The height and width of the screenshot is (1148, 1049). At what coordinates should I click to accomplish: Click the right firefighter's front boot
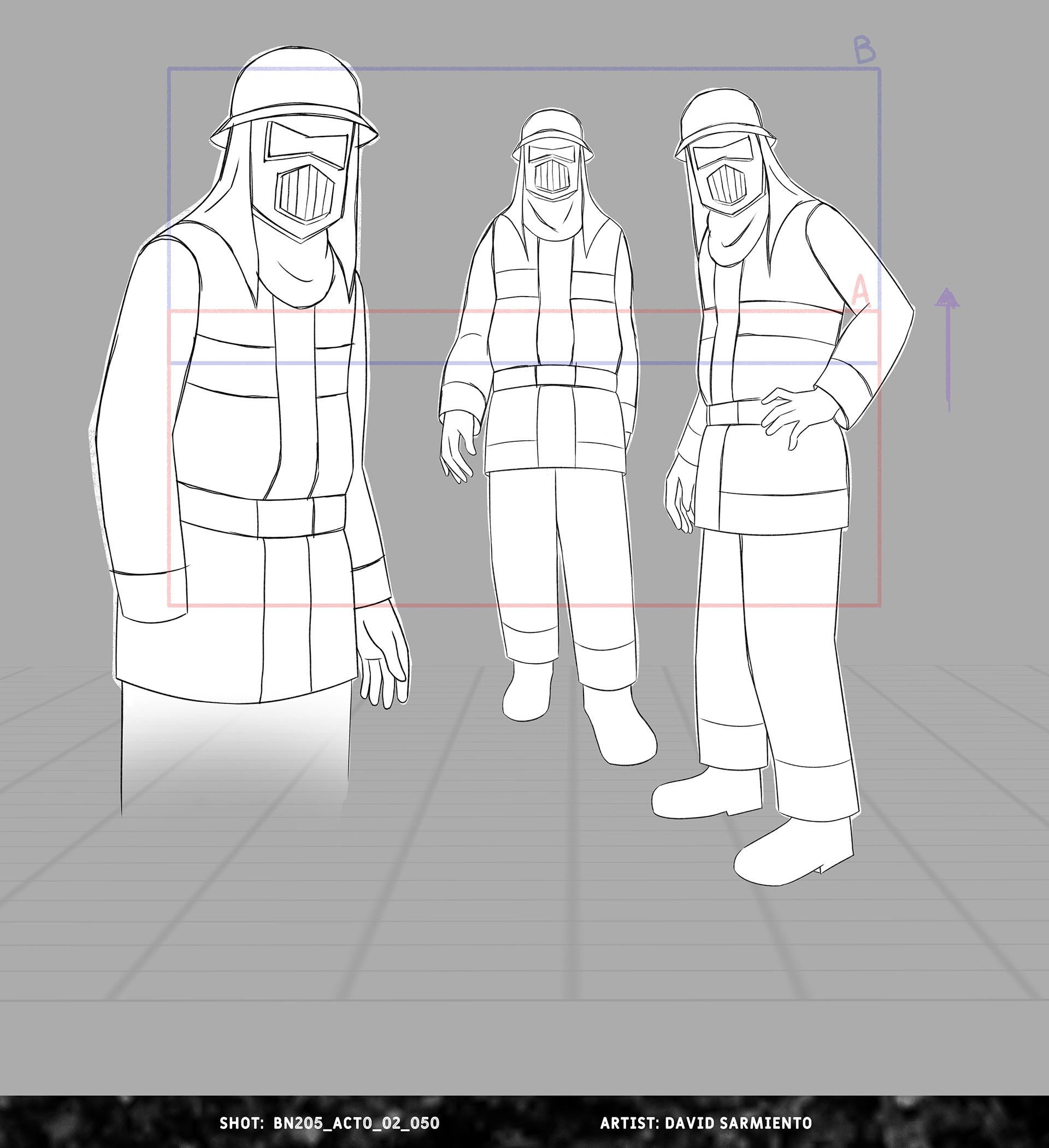(795, 853)
